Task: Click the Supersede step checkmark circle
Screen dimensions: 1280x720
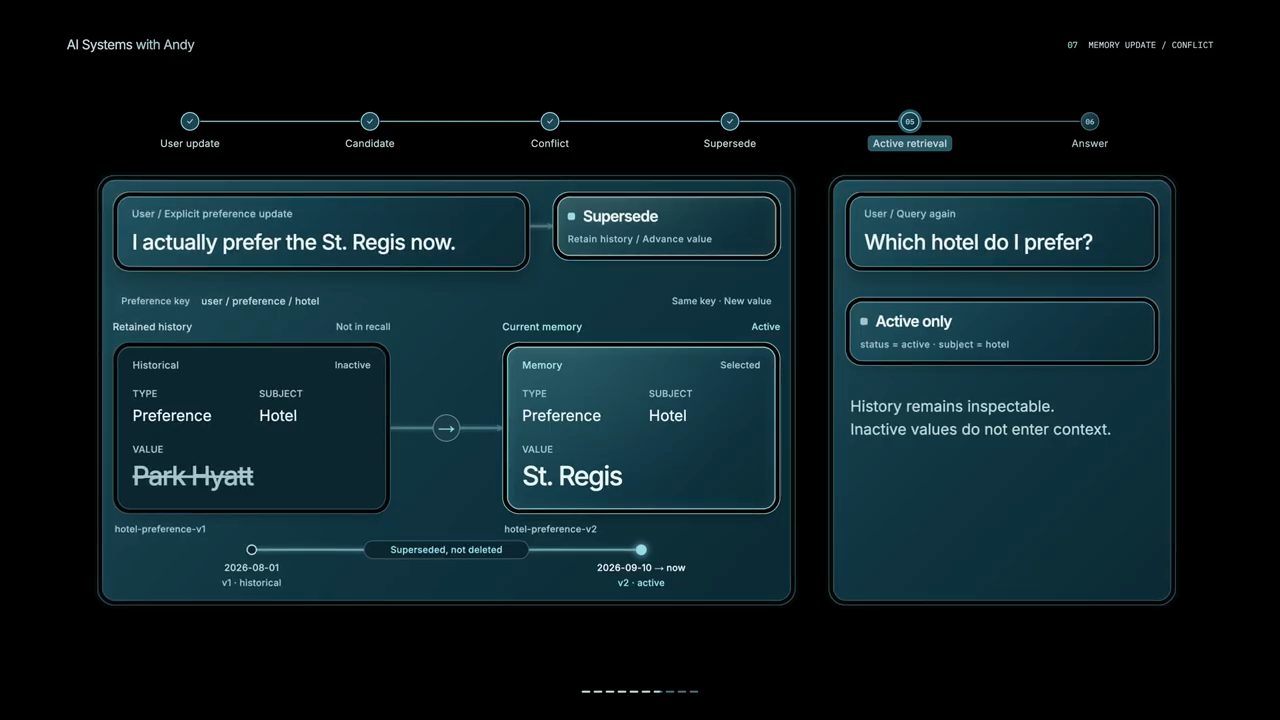Action: pos(730,121)
